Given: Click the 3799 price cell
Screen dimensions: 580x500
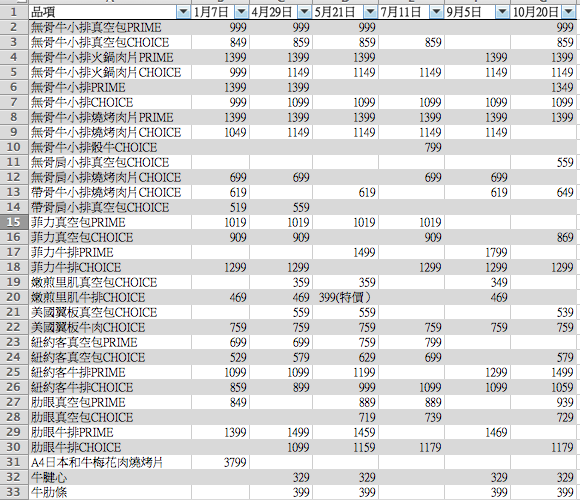Looking at the screenshot, I should (x=220, y=462).
